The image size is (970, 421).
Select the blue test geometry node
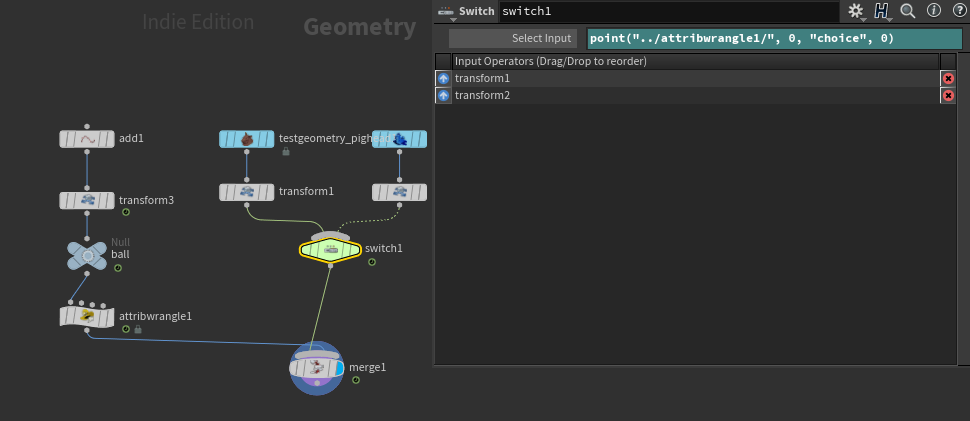point(399,139)
